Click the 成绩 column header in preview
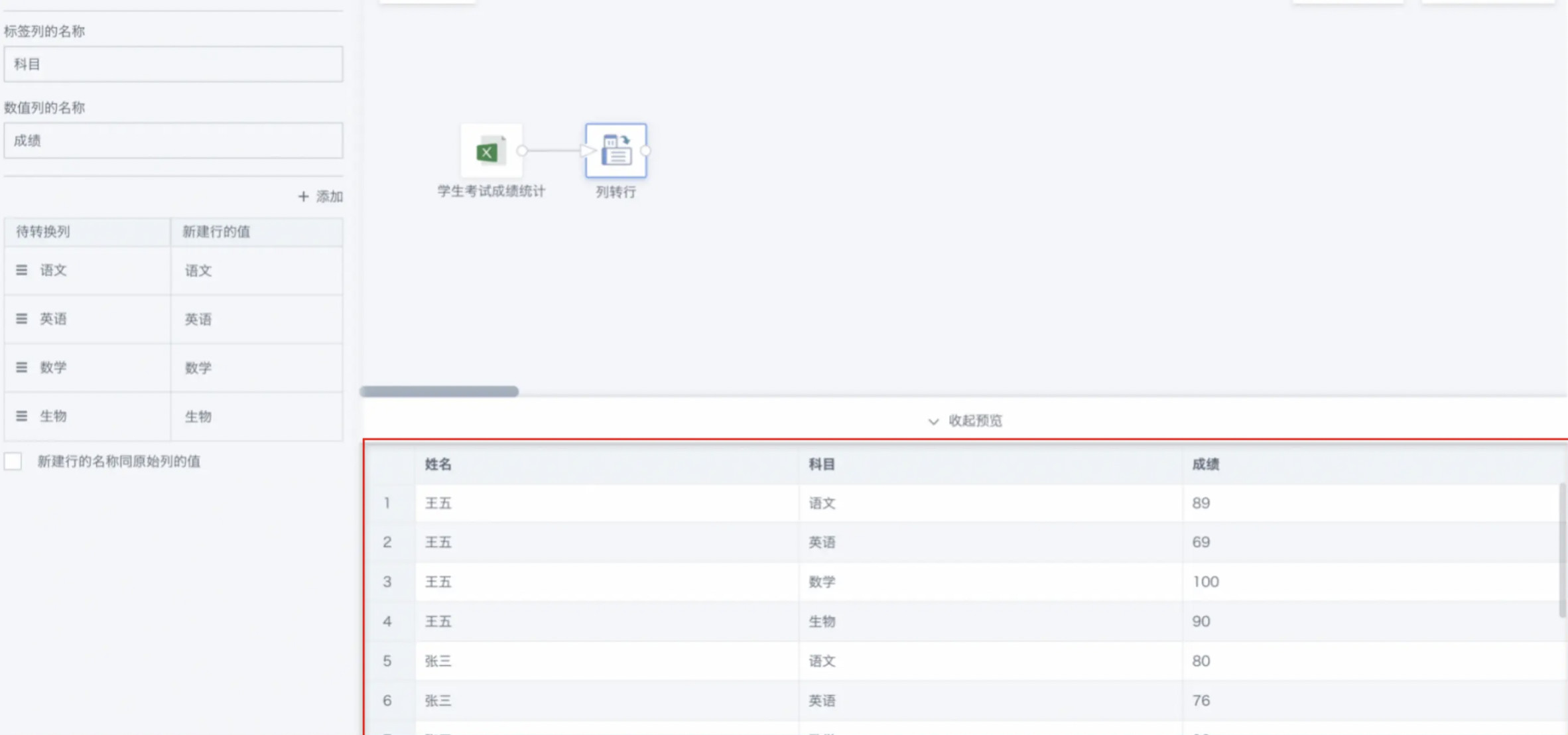1568x735 pixels. point(1205,464)
